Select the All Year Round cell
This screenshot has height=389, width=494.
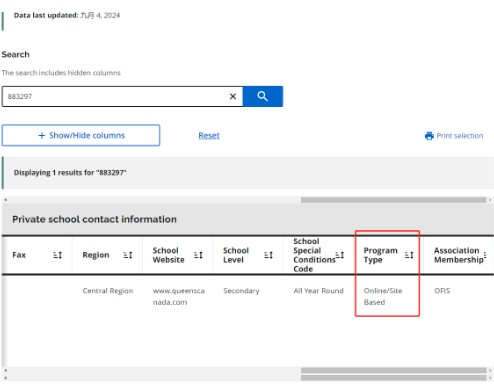318,291
